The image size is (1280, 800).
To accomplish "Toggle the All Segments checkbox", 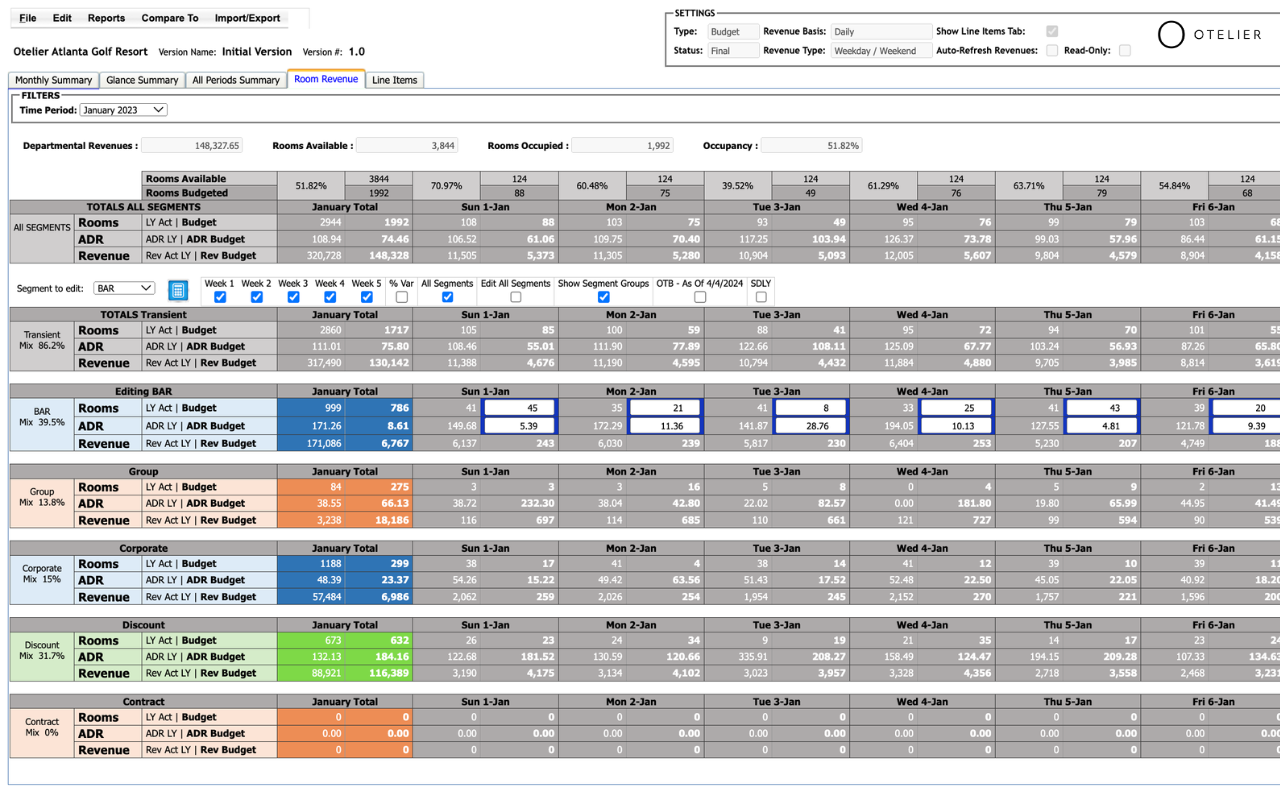I will [x=447, y=297].
